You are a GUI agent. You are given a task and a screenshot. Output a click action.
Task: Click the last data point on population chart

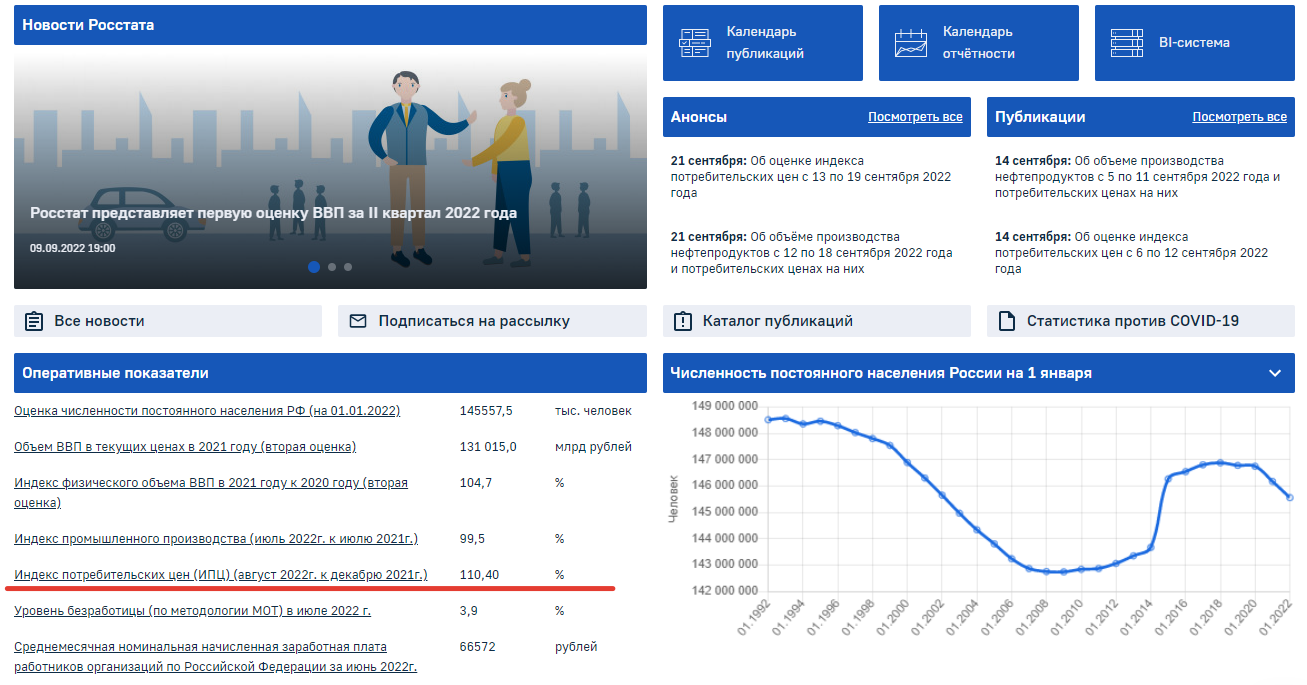pos(1289,497)
